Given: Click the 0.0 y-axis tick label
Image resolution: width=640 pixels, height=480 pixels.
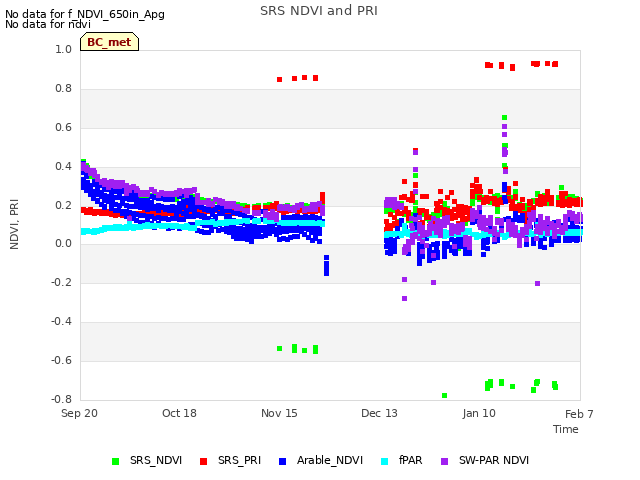Looking at the screenshot, I should click(x=63, y=244).
